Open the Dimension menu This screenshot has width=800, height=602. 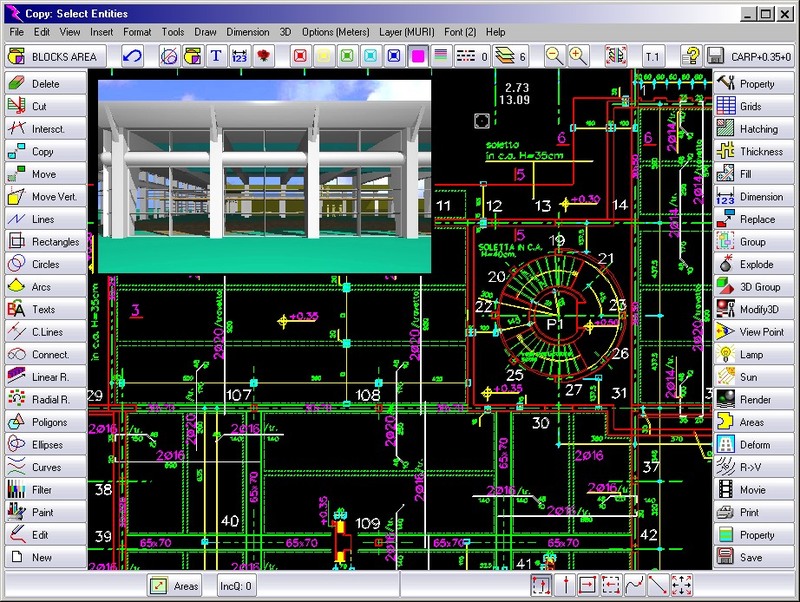(x=247, y=32)
